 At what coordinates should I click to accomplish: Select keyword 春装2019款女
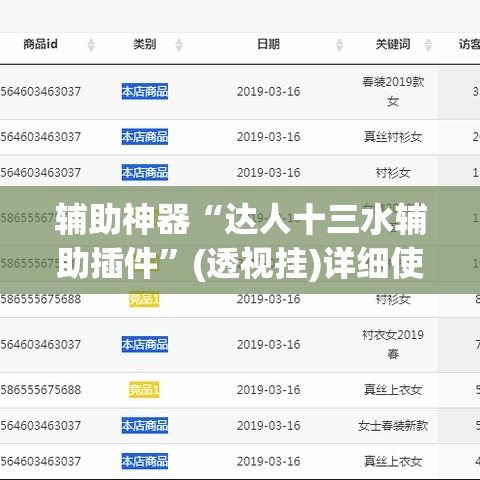(x=393, y=91)
